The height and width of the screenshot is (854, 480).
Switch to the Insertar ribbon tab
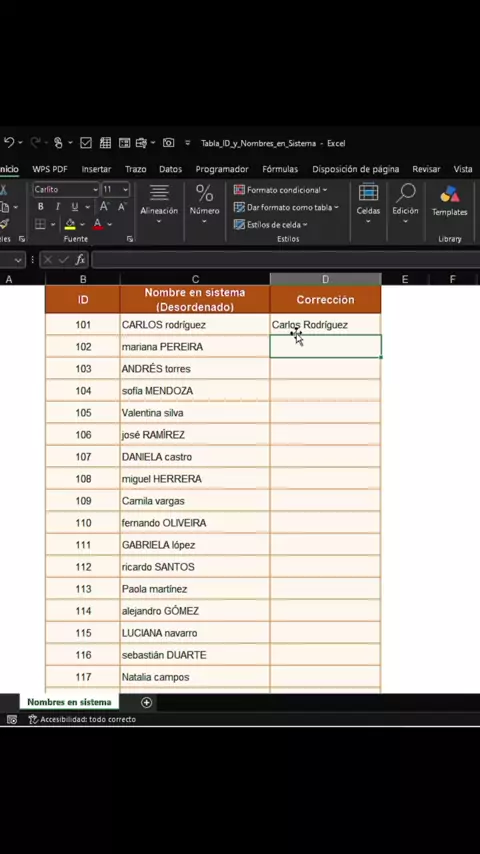tap(96, 169)
